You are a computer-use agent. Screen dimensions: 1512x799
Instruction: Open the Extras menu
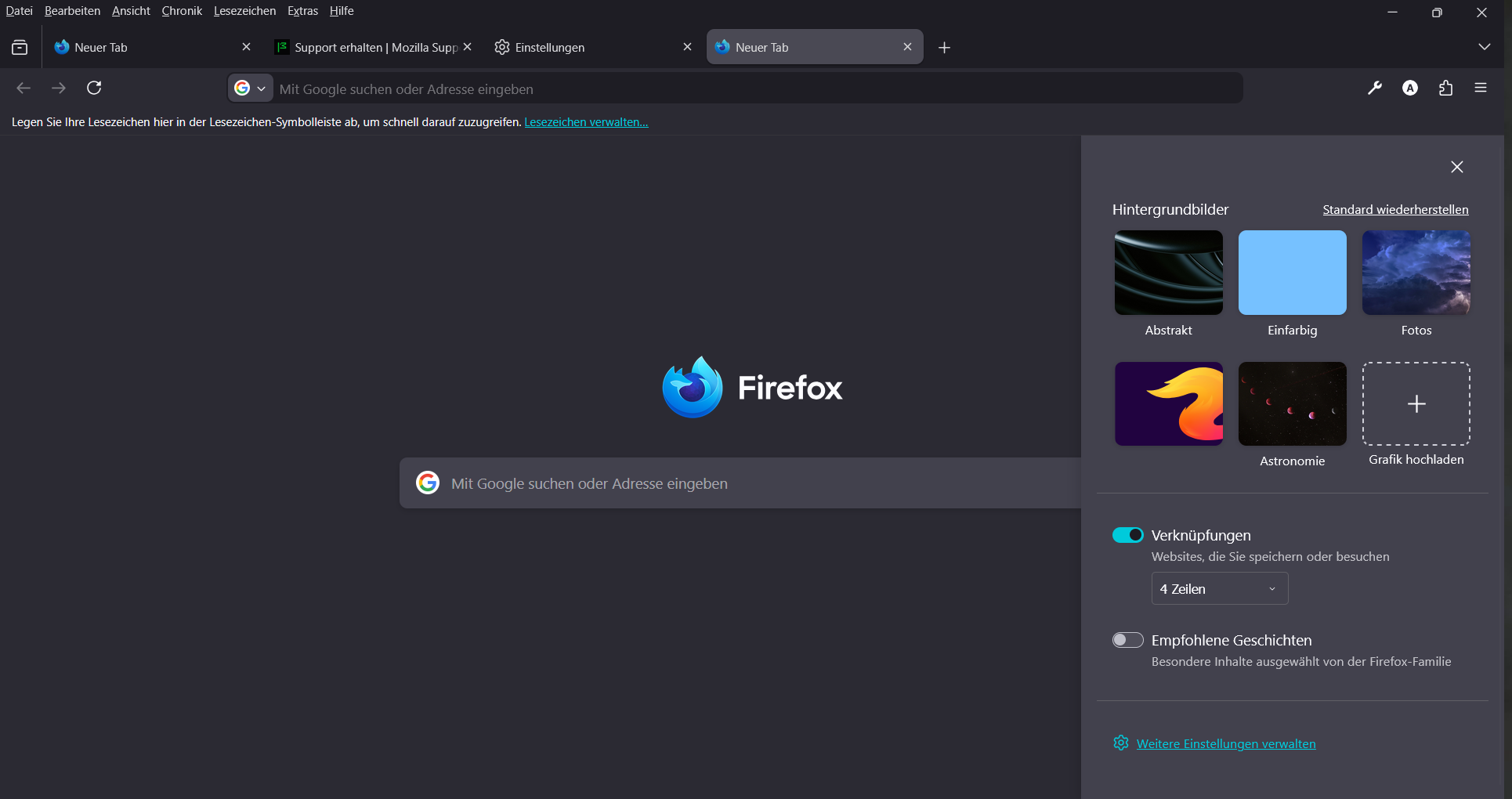pyautogui.click(x=302, y=11)
